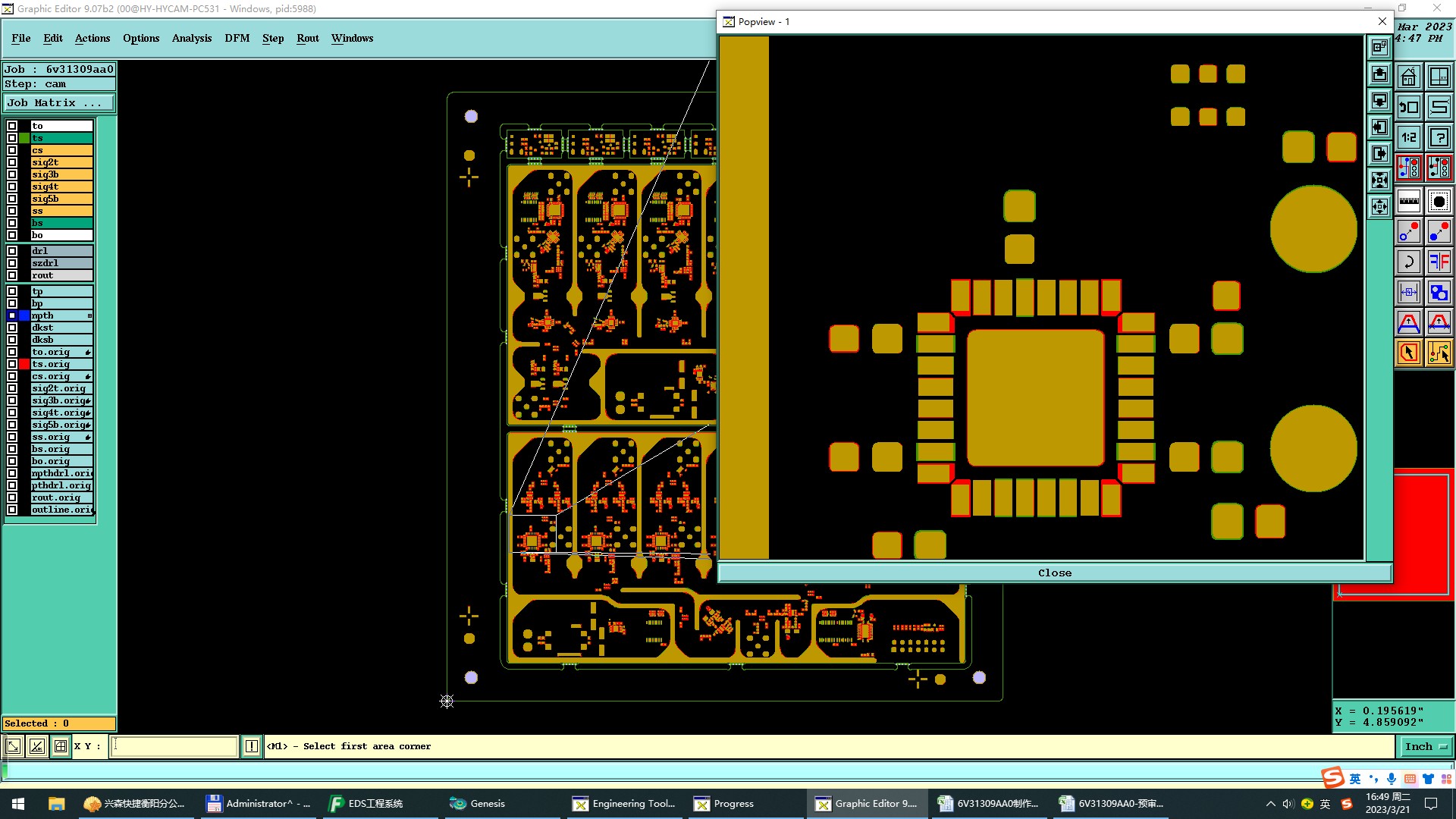Click the octagon pad snap icon
This screenshot has width=1456, height=819.
[x=1439, y=201]
